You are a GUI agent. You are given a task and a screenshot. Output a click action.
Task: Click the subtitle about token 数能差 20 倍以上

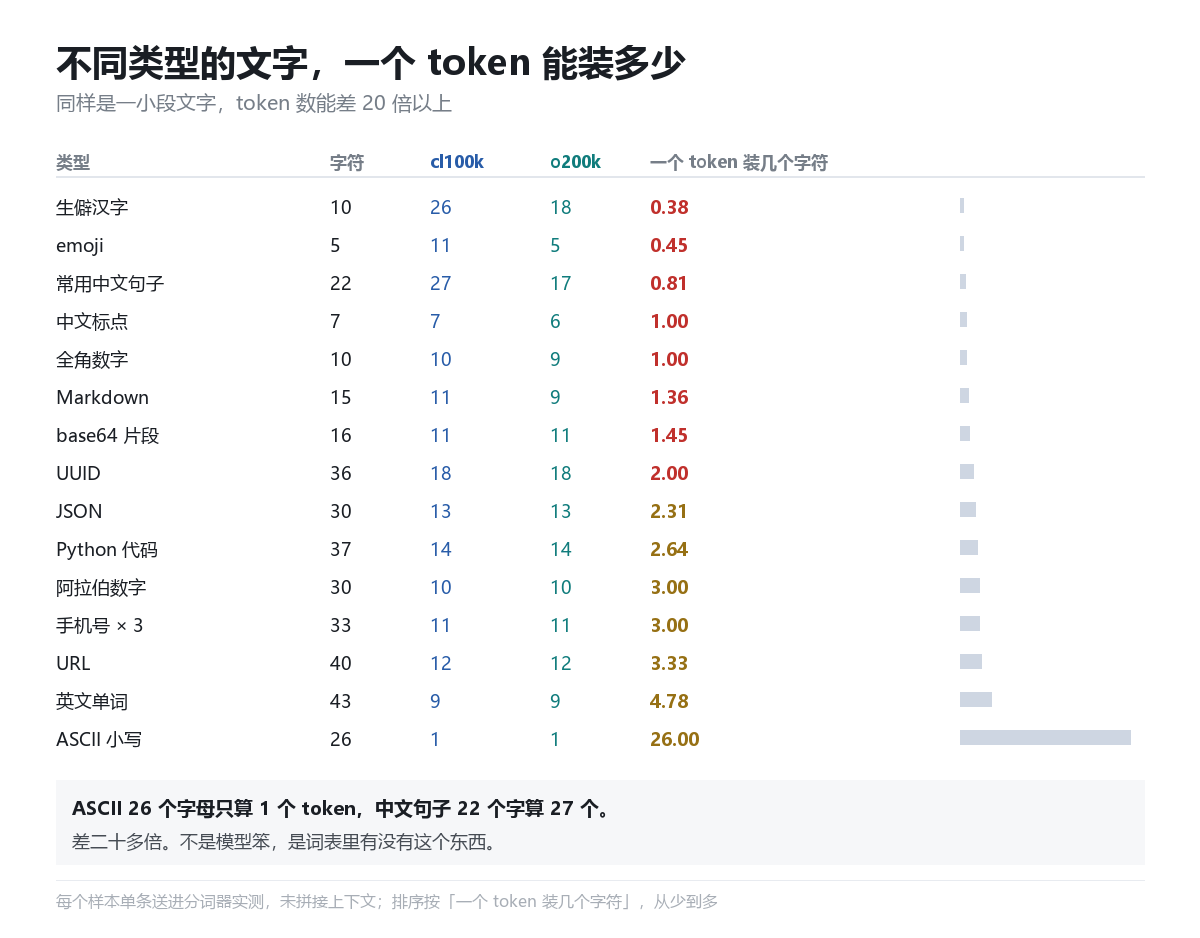coord(254,104)
